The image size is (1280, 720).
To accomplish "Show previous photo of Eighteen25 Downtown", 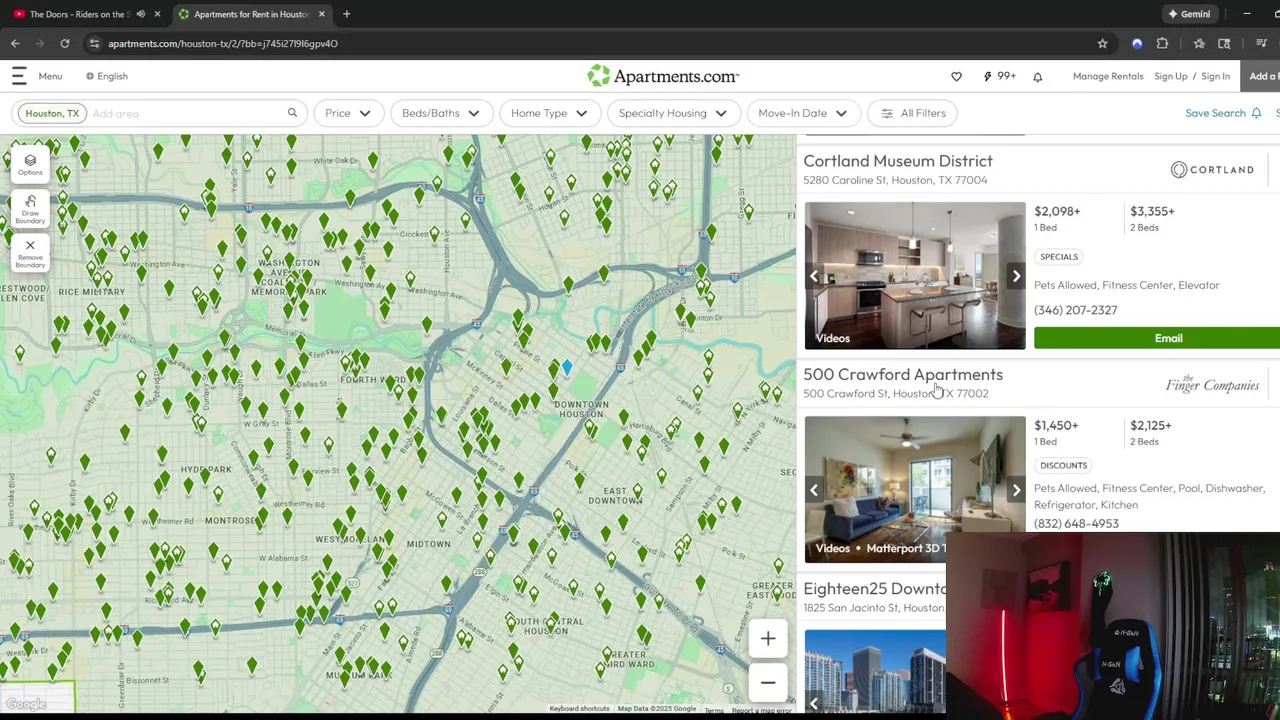I will (814, 704).
